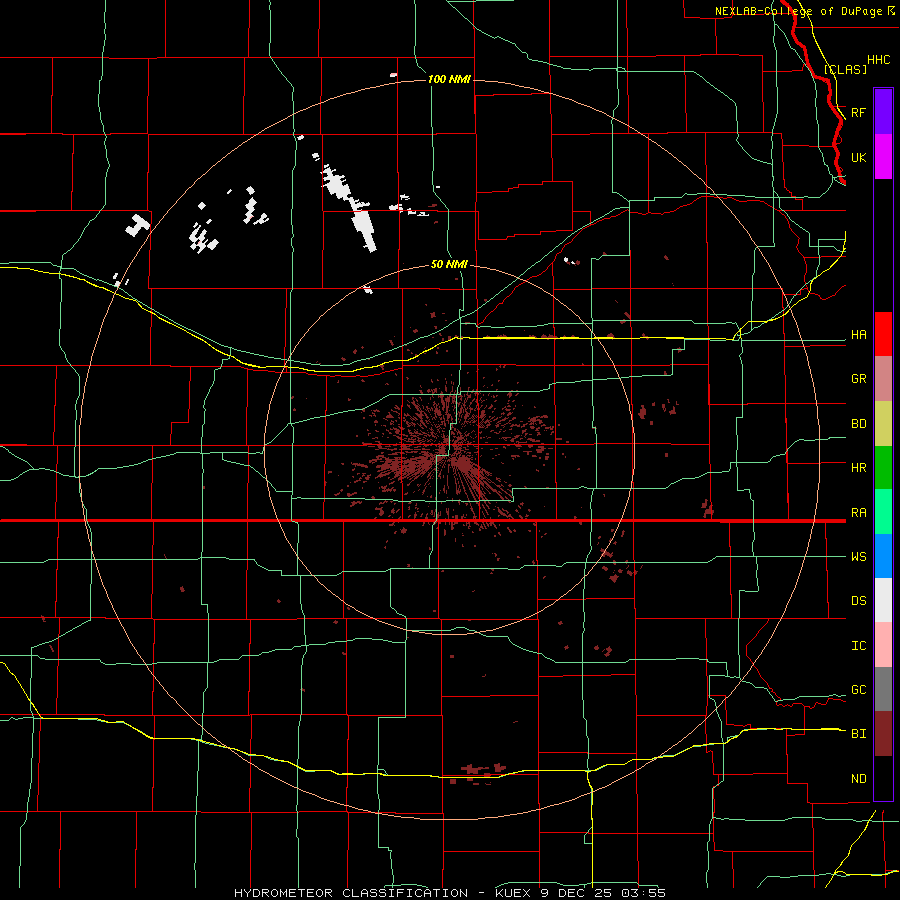900x900 pixels.
Task: Click the "WS" legend label
Action: point(859,557)
